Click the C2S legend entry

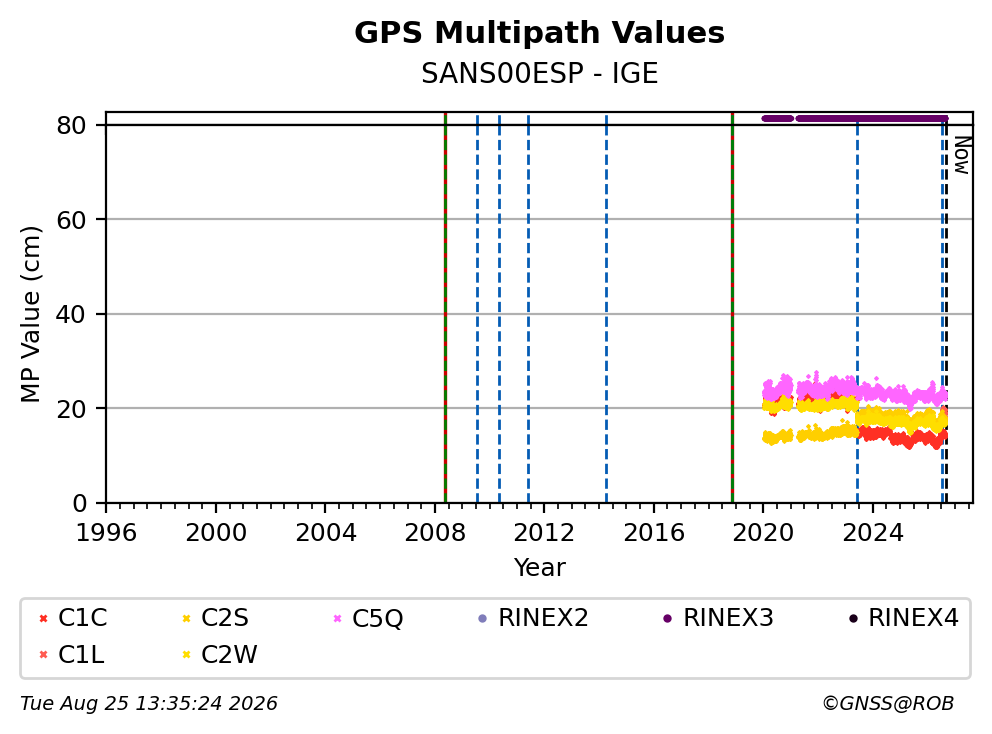215,618
